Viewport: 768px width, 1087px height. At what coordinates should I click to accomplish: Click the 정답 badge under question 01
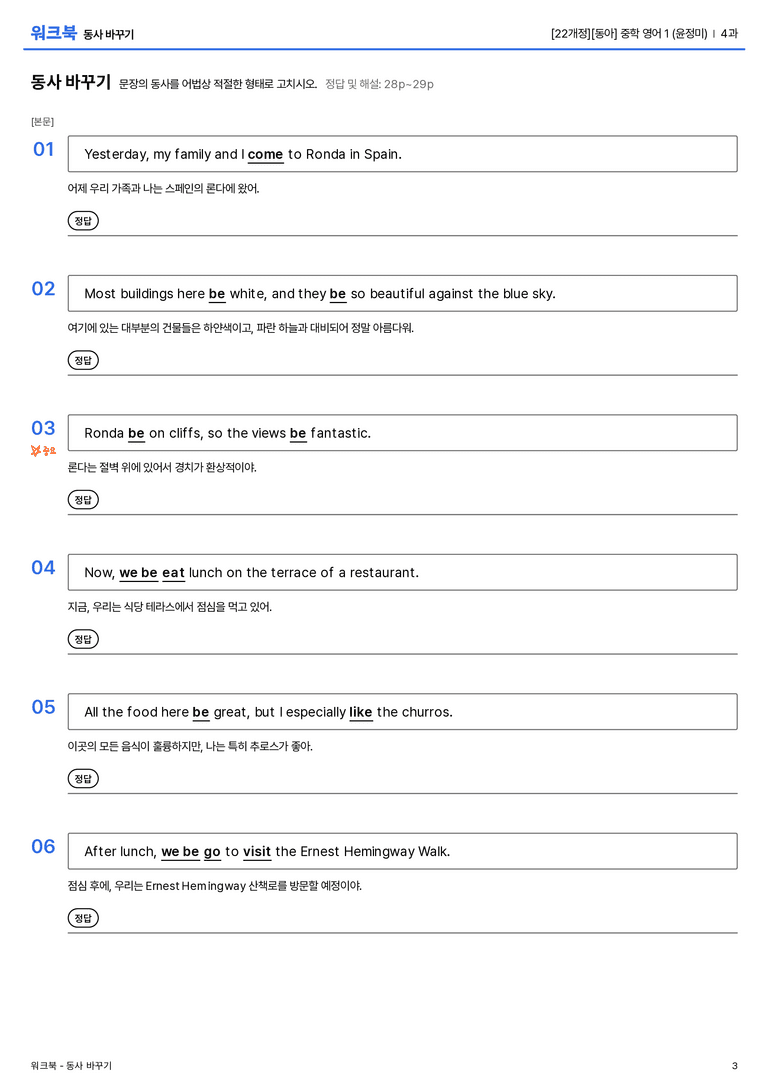coord(83,220)
